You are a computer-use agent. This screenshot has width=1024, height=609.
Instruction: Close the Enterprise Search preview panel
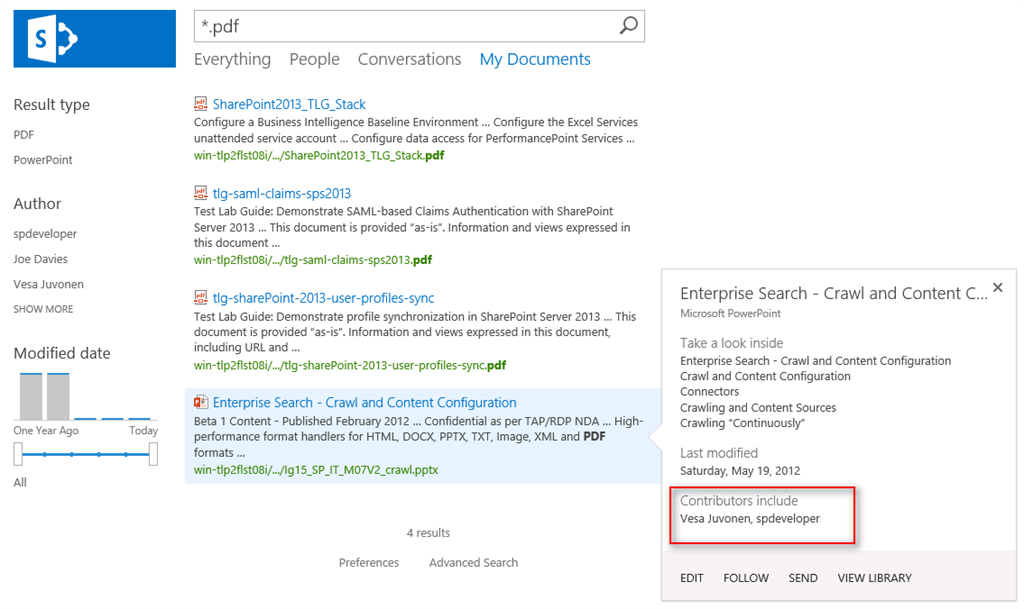pos(997,288)
